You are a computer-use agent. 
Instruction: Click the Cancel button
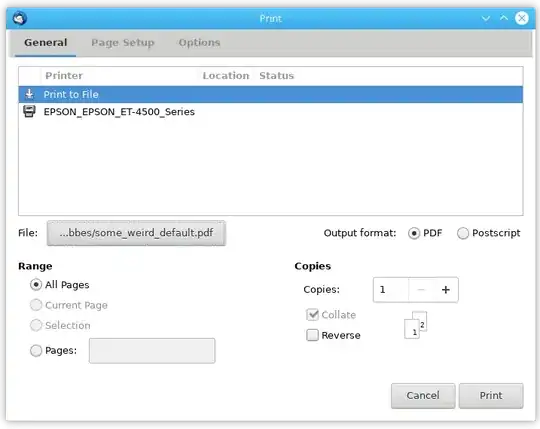click(x=423, y=396)
